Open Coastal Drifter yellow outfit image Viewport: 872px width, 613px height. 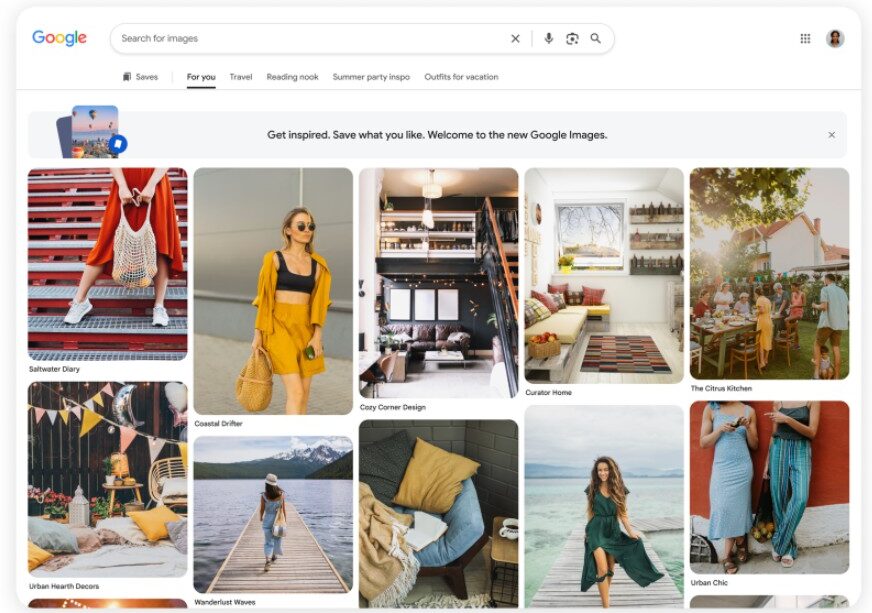click(273, 291)
